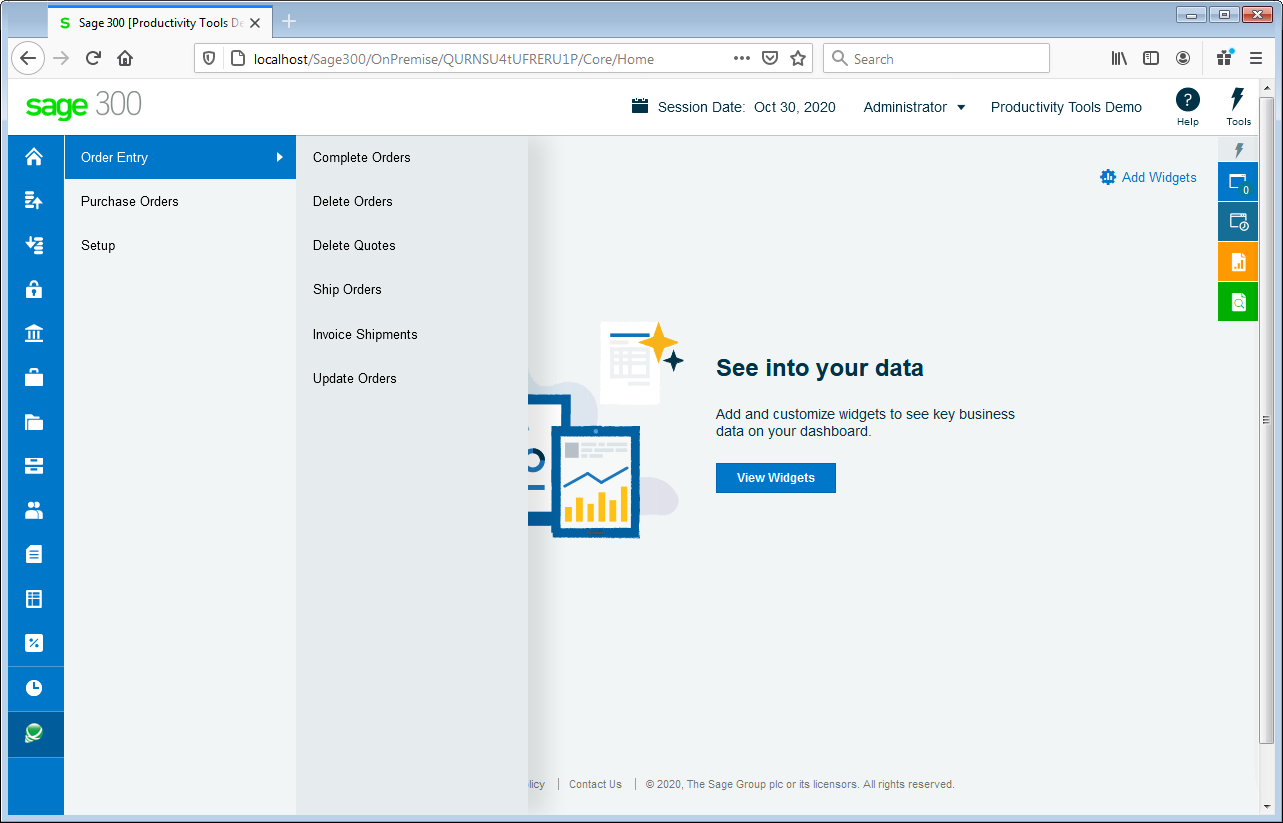Click the folders icon in the sidebar
Screen dimensions: 1283x823
34,421
